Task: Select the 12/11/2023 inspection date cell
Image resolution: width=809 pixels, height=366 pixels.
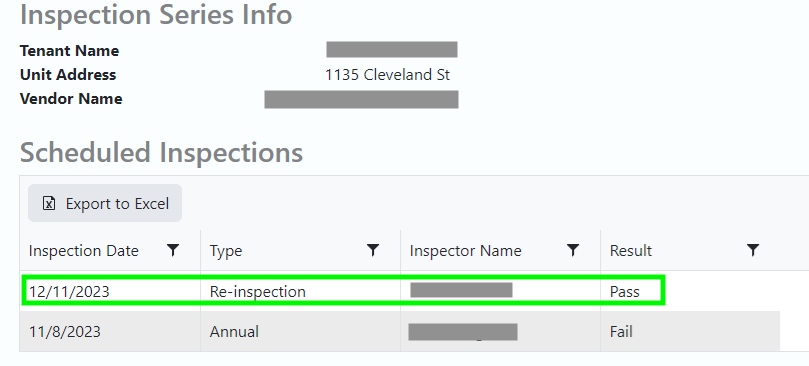Action: click(69, 292)
